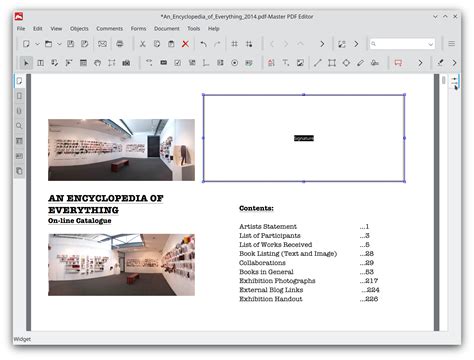The width and height of the screenshot is (474, 360).
Task: Go to the previous page arrow
Action: 272,44
